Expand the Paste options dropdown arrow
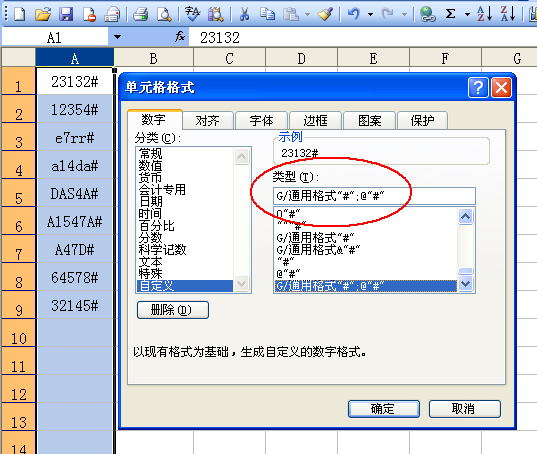Screen dimensions: 537x454 click(307, 14)
